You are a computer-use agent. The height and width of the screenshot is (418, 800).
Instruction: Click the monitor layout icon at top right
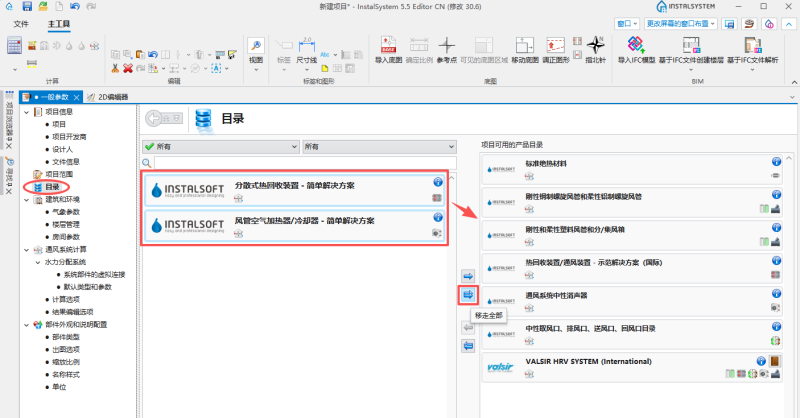730,24
